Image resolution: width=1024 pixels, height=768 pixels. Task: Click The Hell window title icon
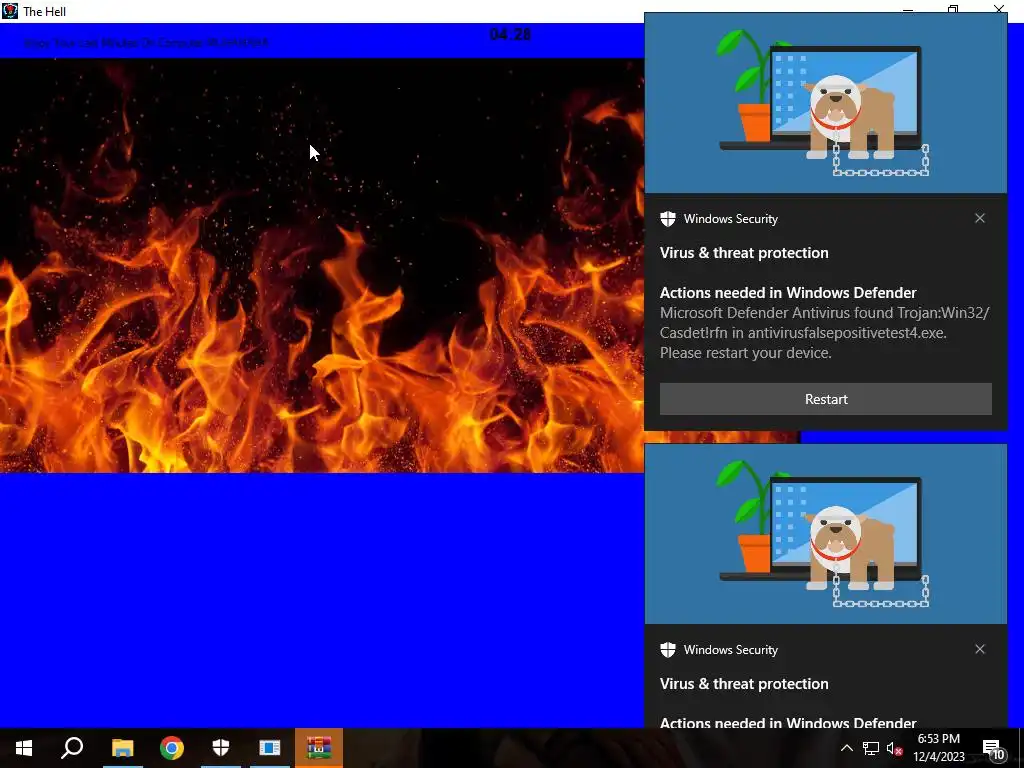click(x=10, y=10)
